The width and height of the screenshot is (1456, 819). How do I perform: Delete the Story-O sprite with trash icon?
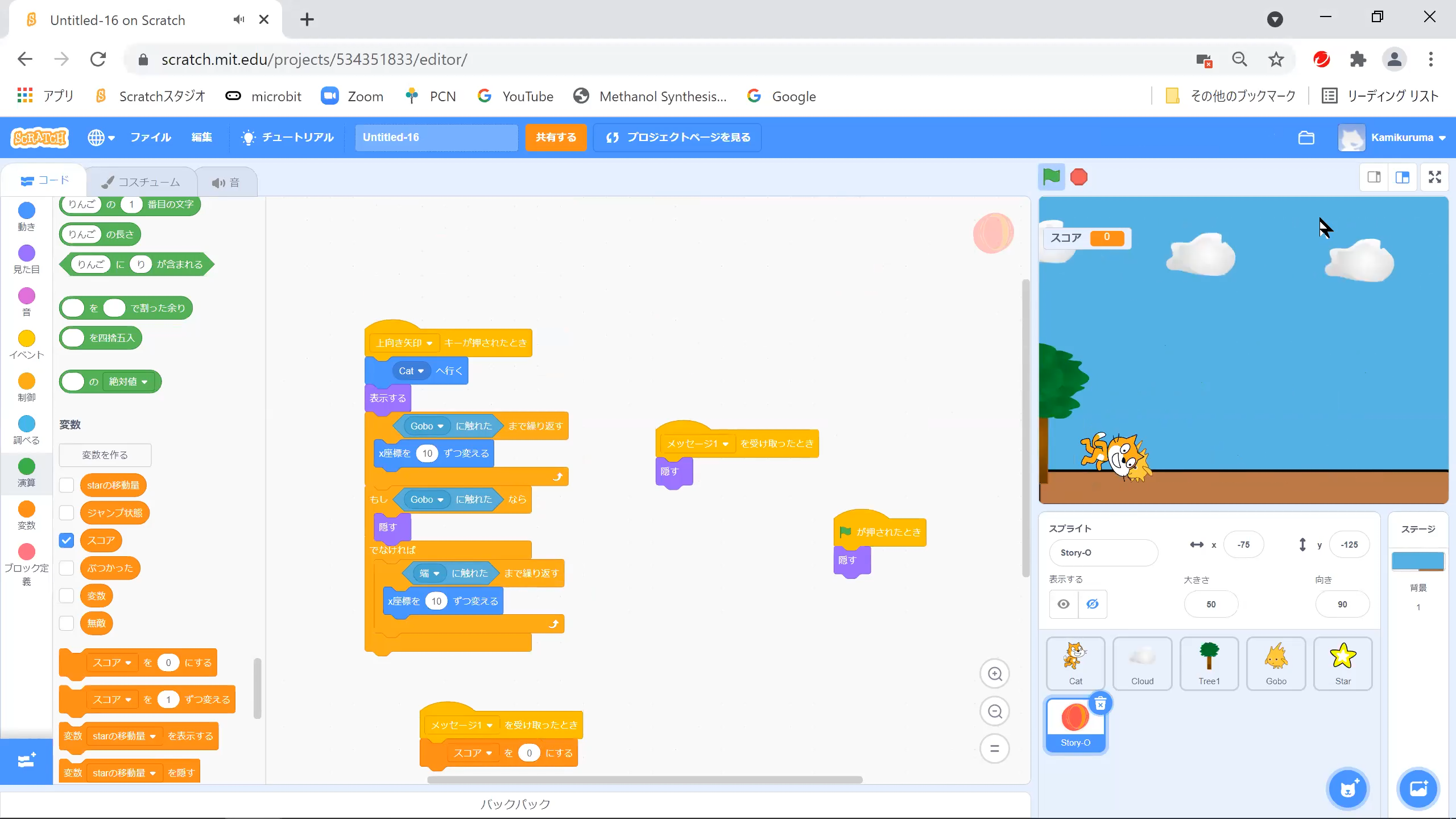click(x=1101, y=704)
